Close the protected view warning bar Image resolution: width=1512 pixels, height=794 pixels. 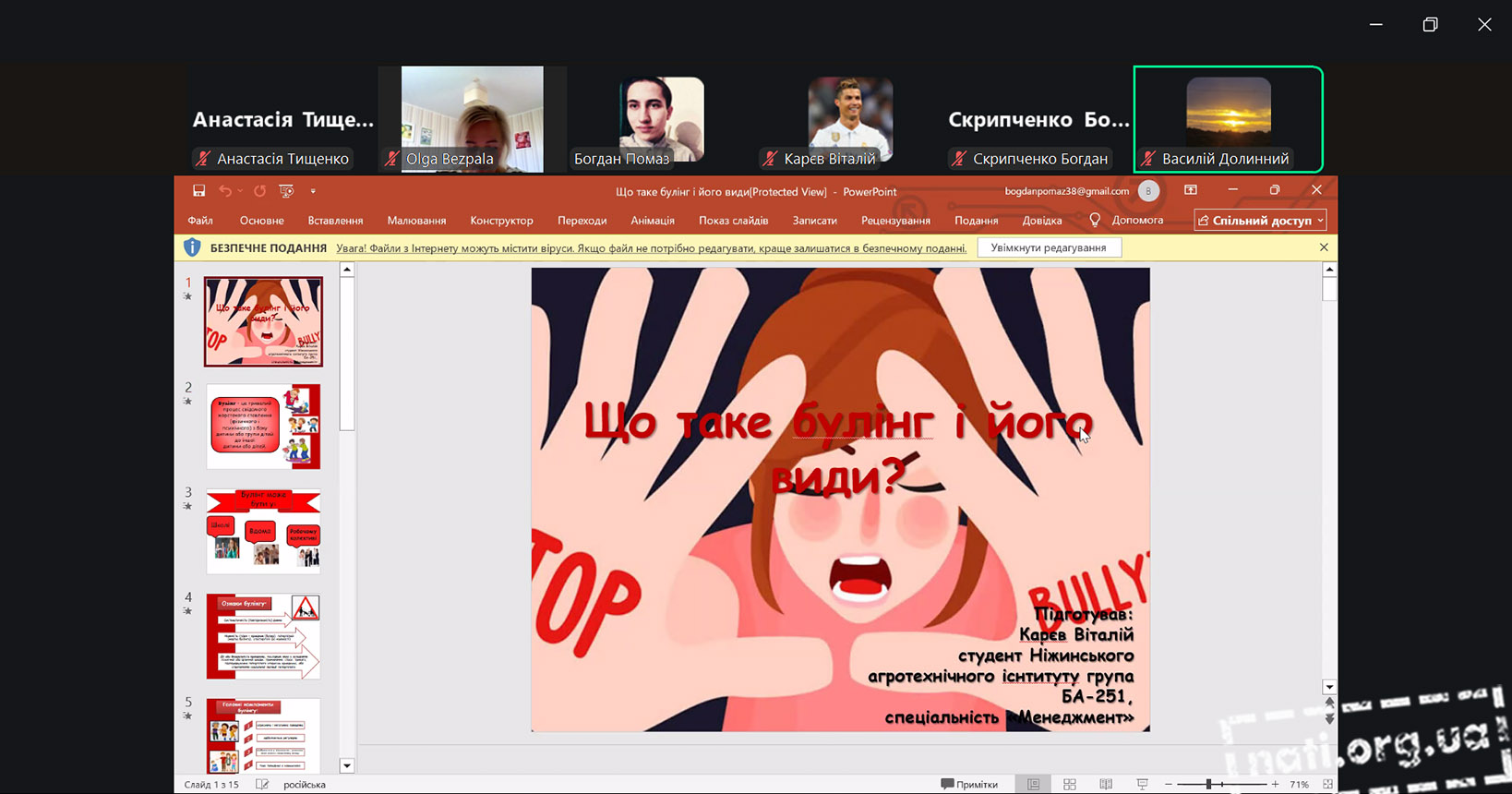click(x=1324, y=247)
